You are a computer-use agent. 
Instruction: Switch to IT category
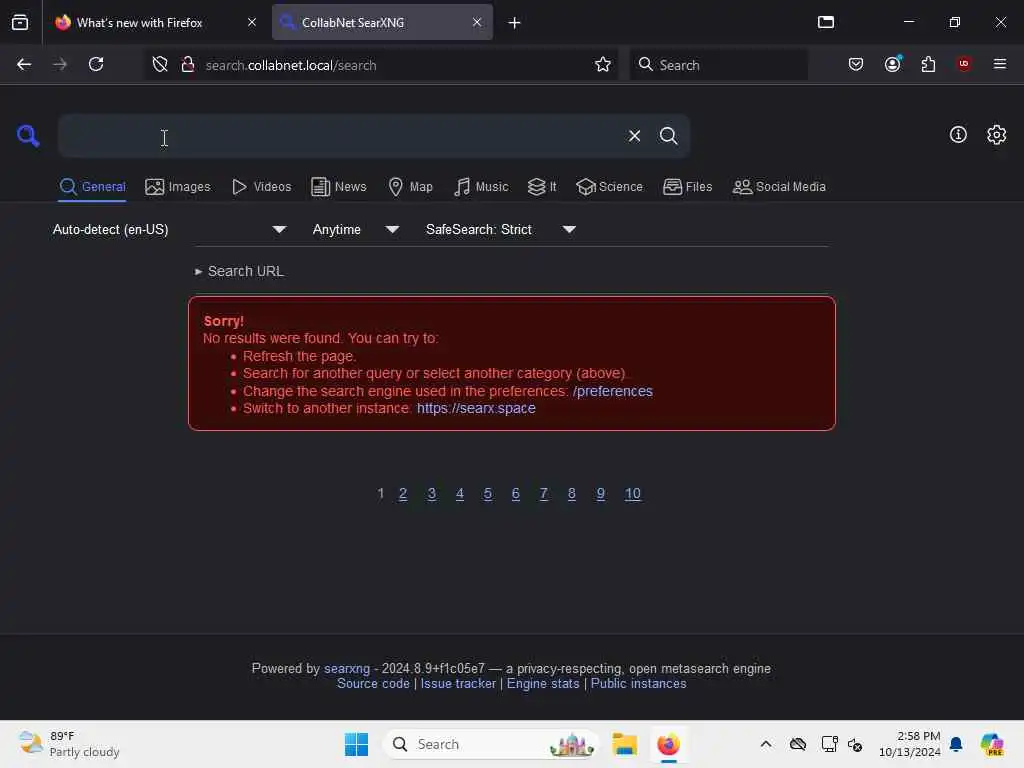pos(542,187)
